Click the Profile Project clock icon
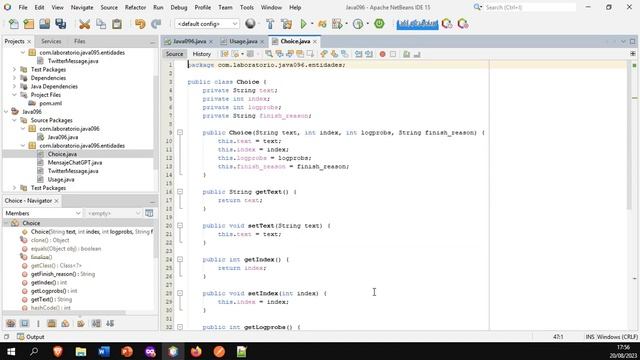Viewport: 640px width, 360px height. 358,24
